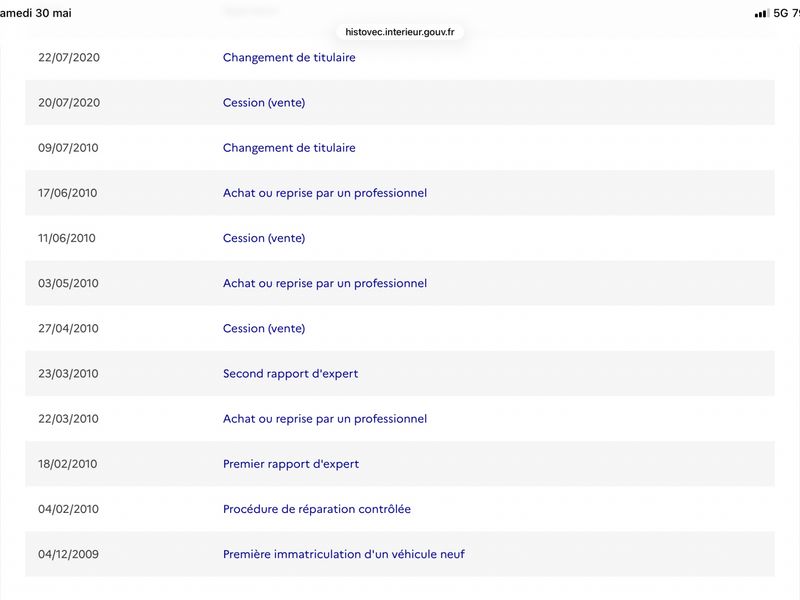Tap the date 04/02/2010
Viewport: 800px width, 600px height.
[68, 509]
